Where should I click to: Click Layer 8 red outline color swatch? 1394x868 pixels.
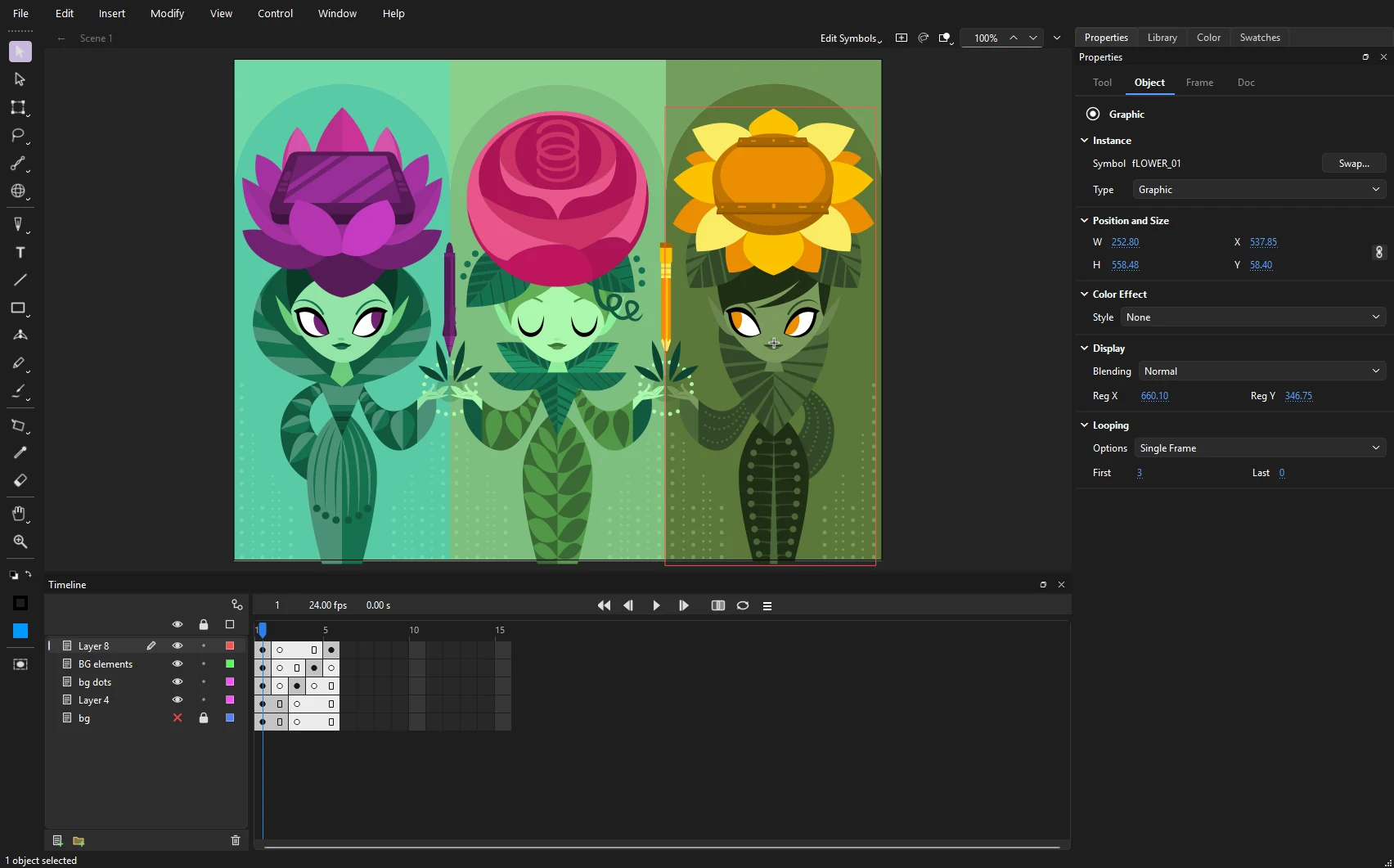point(230,646)
